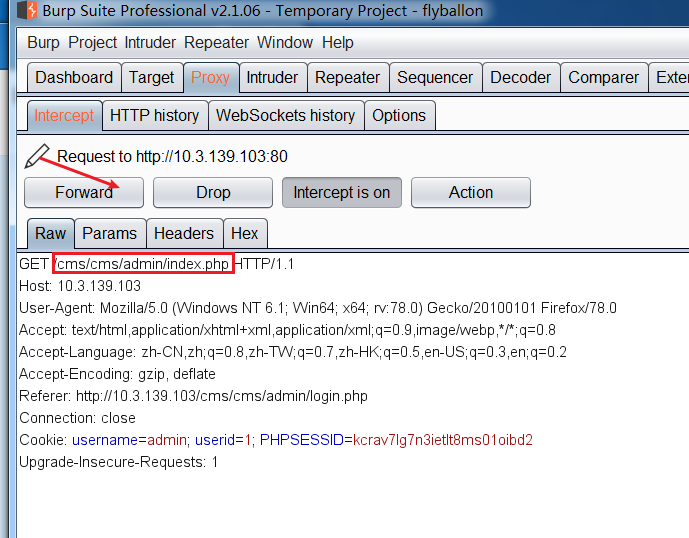Switch to the Headers view tab
The image size is (689, 538).
(x=184, y=233)
